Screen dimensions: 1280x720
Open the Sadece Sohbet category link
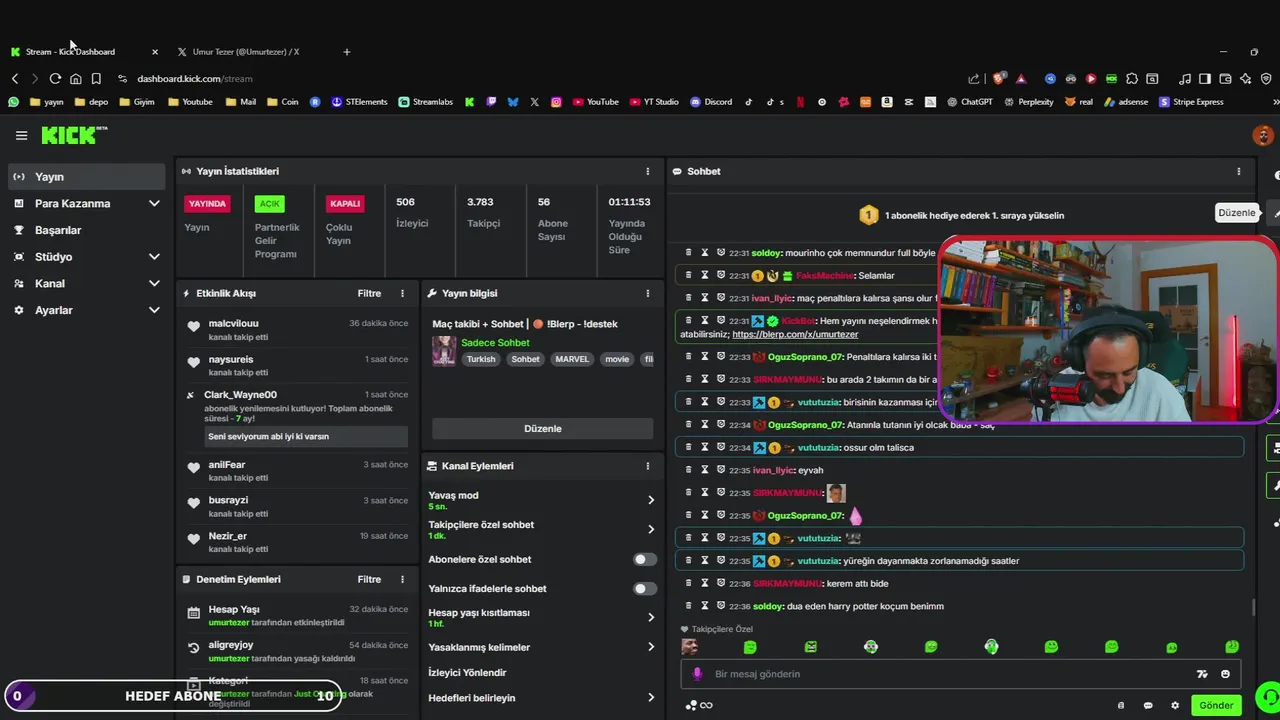point(495,343)
